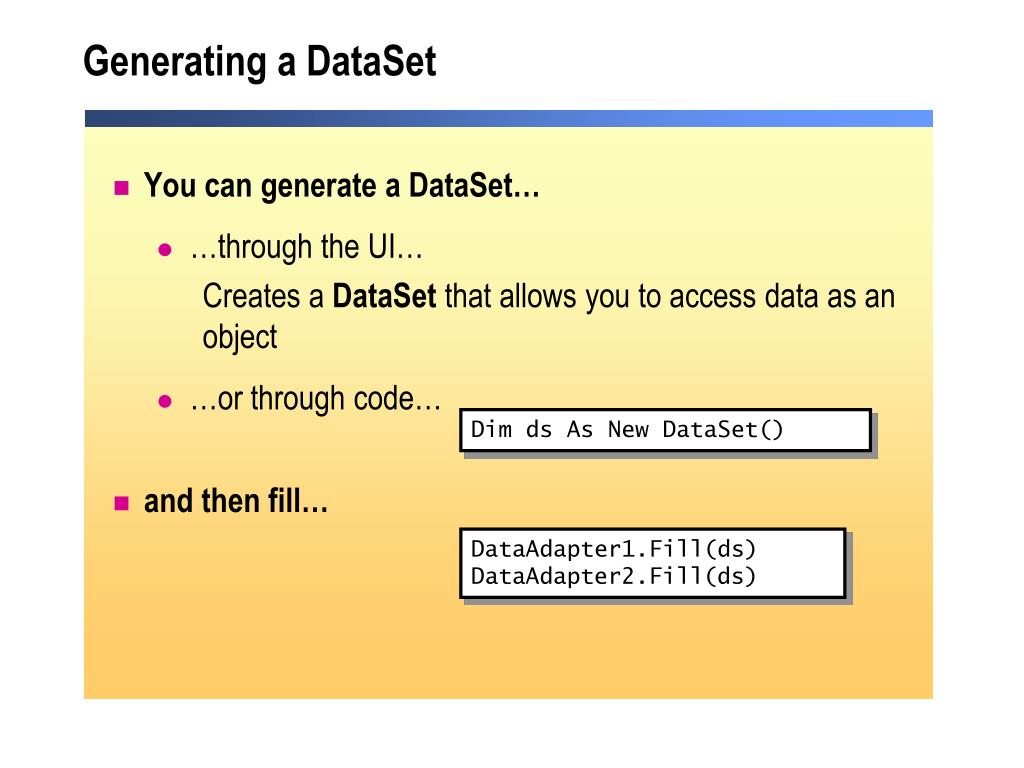Viewport: 1024px width, 768px height.
Task: Select the 'and then fill…' heading
Action: point(236,502)
